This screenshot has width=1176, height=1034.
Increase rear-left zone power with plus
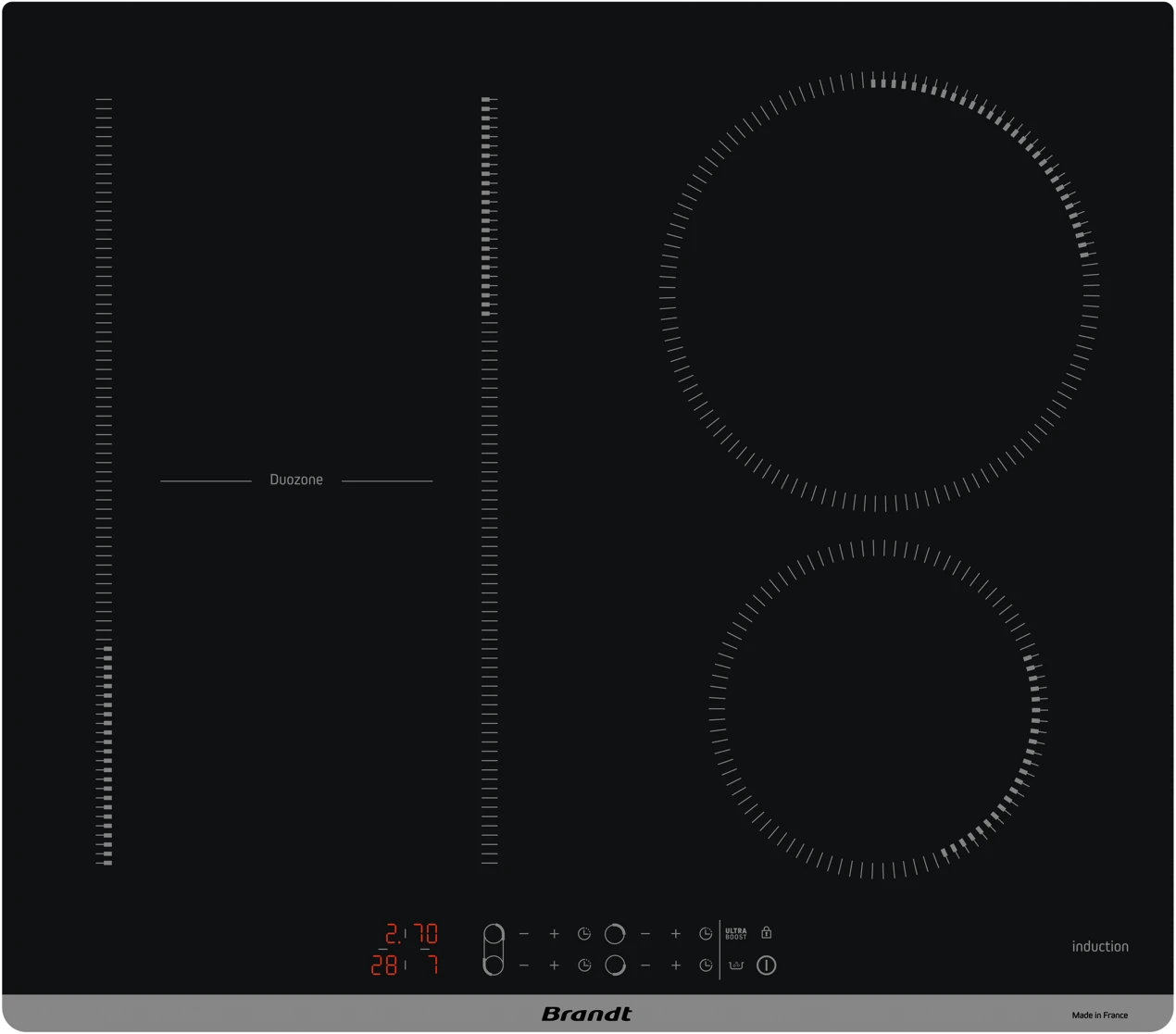coord(554,934)
